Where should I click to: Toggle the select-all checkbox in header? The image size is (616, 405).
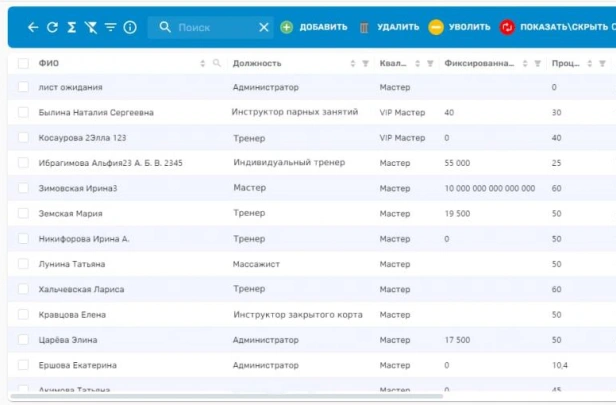[23, 64]
